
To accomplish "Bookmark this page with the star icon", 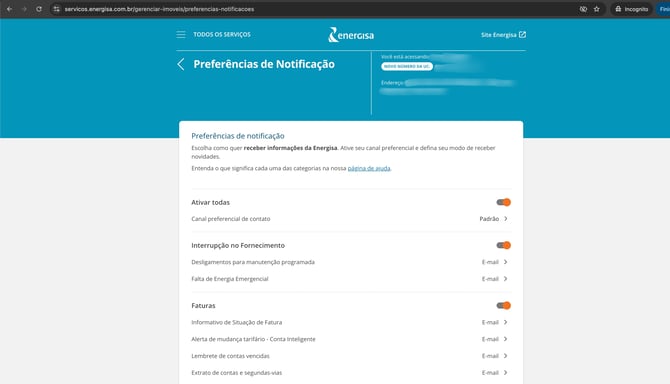I will pyautogui.click(x=597, y=9).
